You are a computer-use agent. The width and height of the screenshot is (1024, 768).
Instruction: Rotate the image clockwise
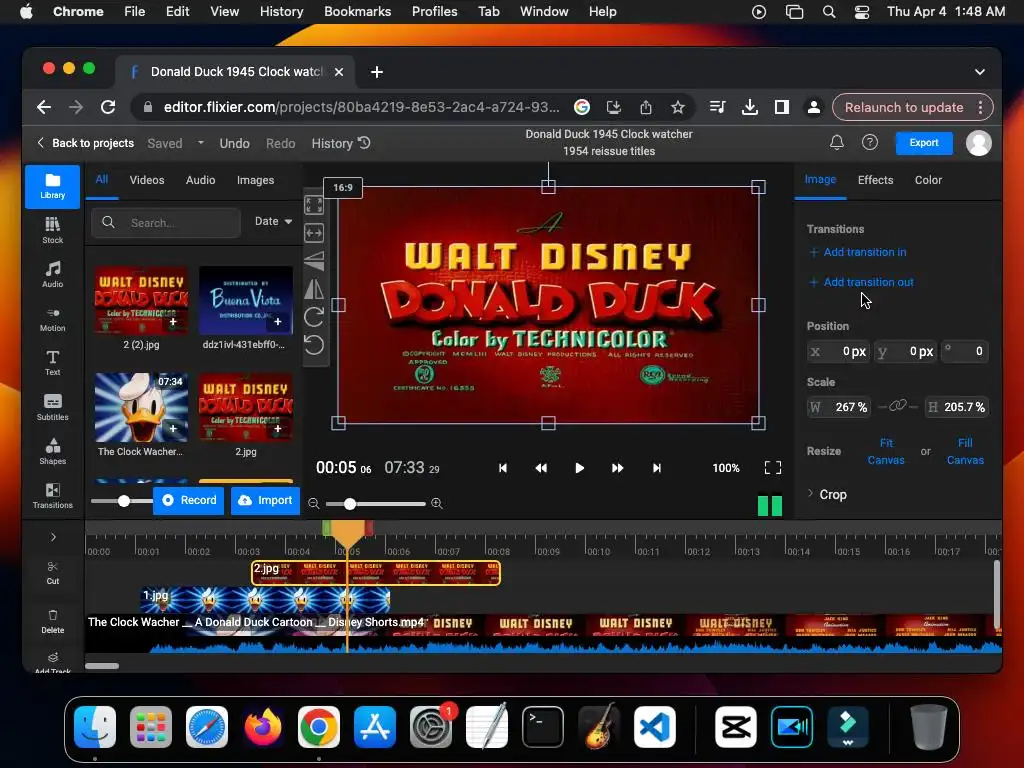pyautogui.click(x=314, y=317)
